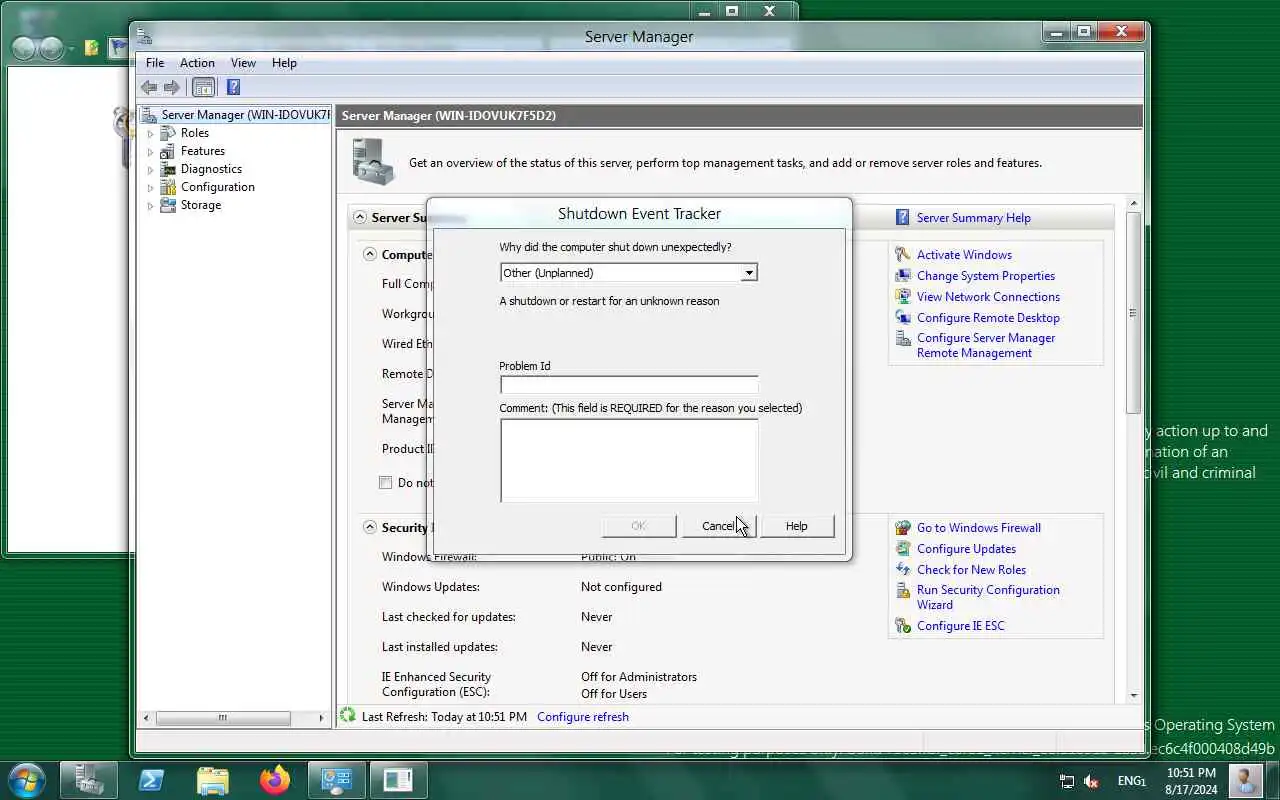Click the Activate Windows link

(964, 254)
